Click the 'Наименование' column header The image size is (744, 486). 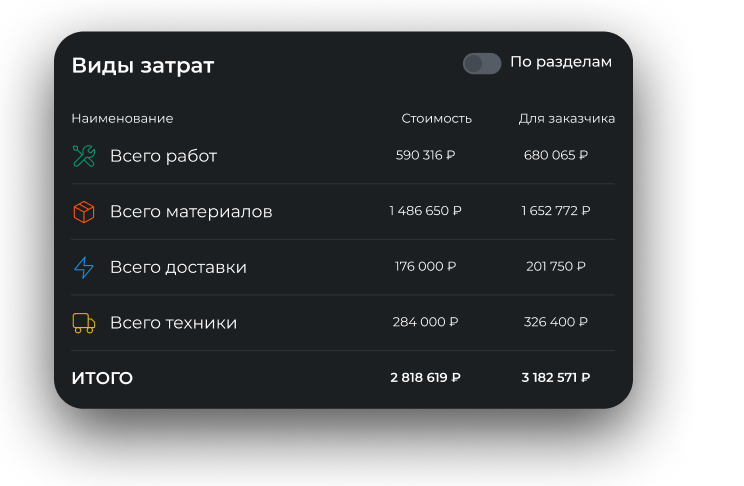pyautogui.click(x=122, y=118)
